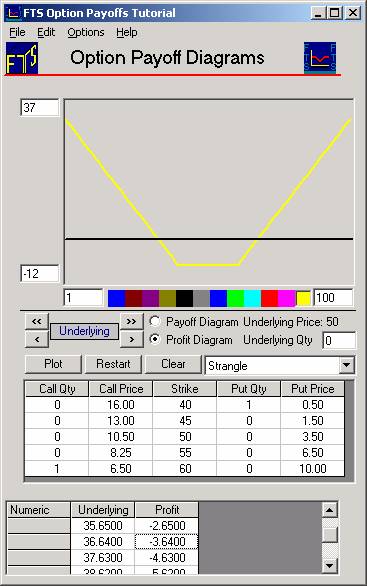Click the single left arrow button
The width and height of the screenshot is (367, 586).
click(x=37, y=339)
